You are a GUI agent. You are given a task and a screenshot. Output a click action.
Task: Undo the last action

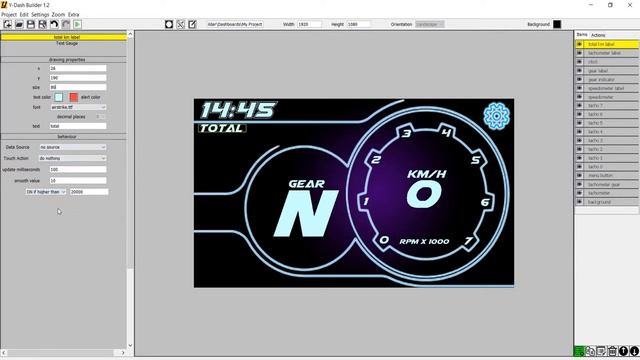click(54, 24)
